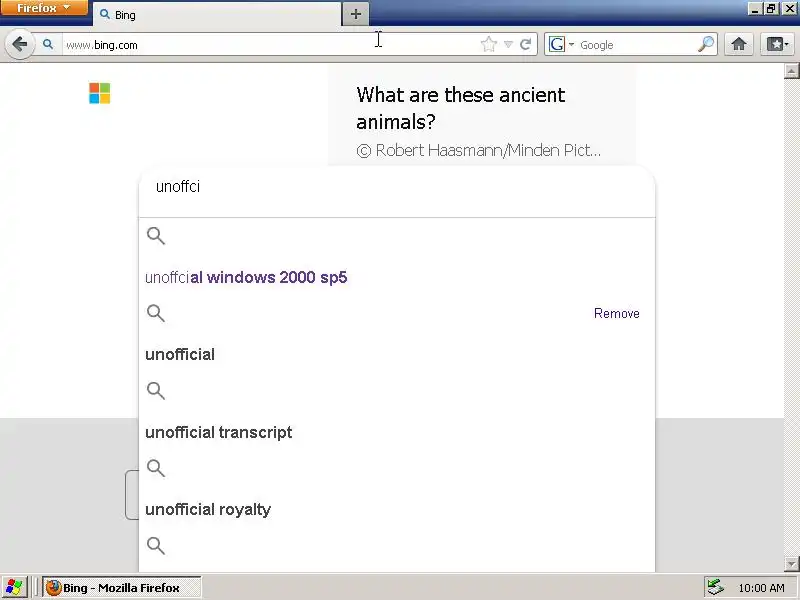The image size is (800, 600).
Task: Click the Robert Haasmann/Minden Pict credit
Action: 479,151
